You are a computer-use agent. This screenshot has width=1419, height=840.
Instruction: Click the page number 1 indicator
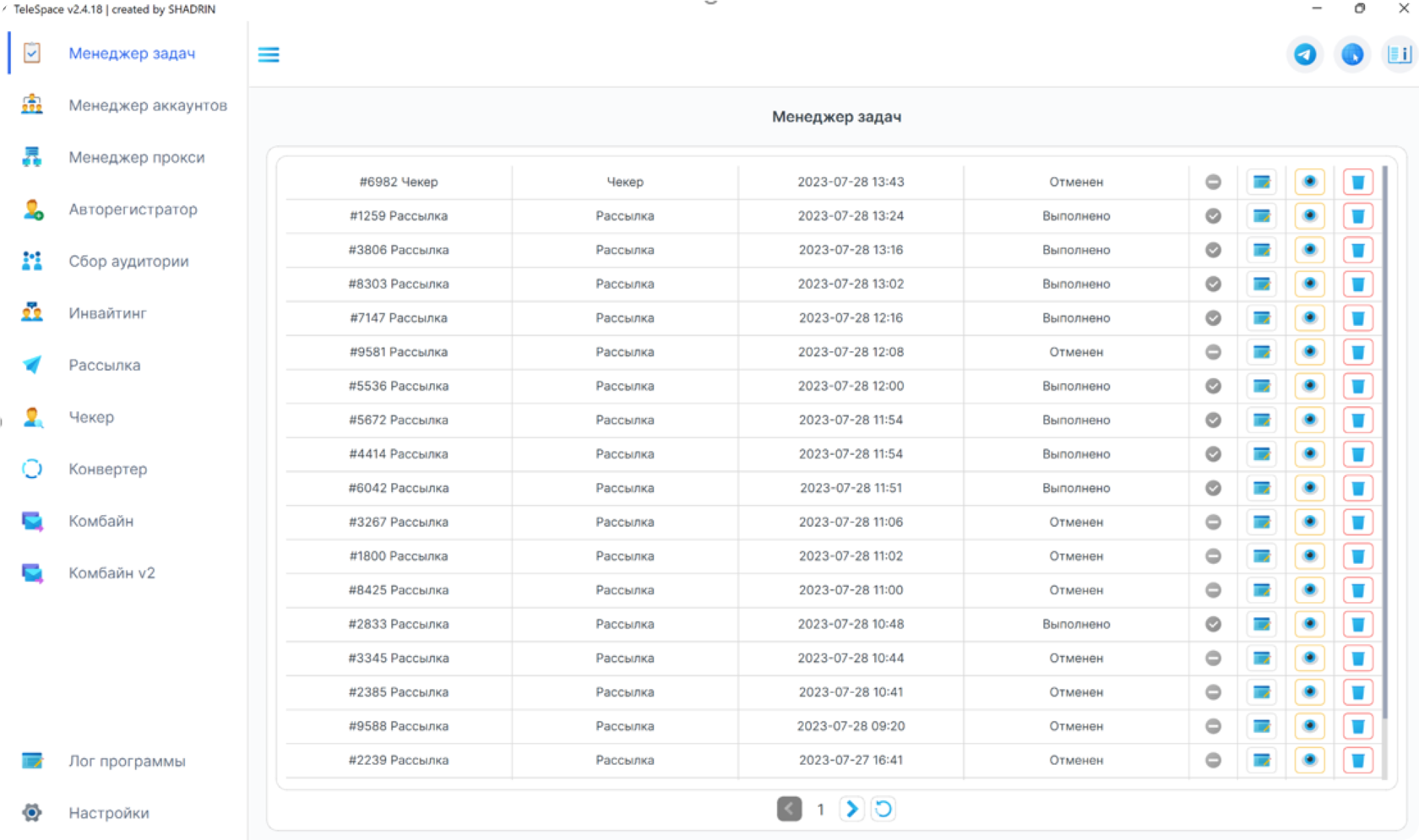click(820, 810)
